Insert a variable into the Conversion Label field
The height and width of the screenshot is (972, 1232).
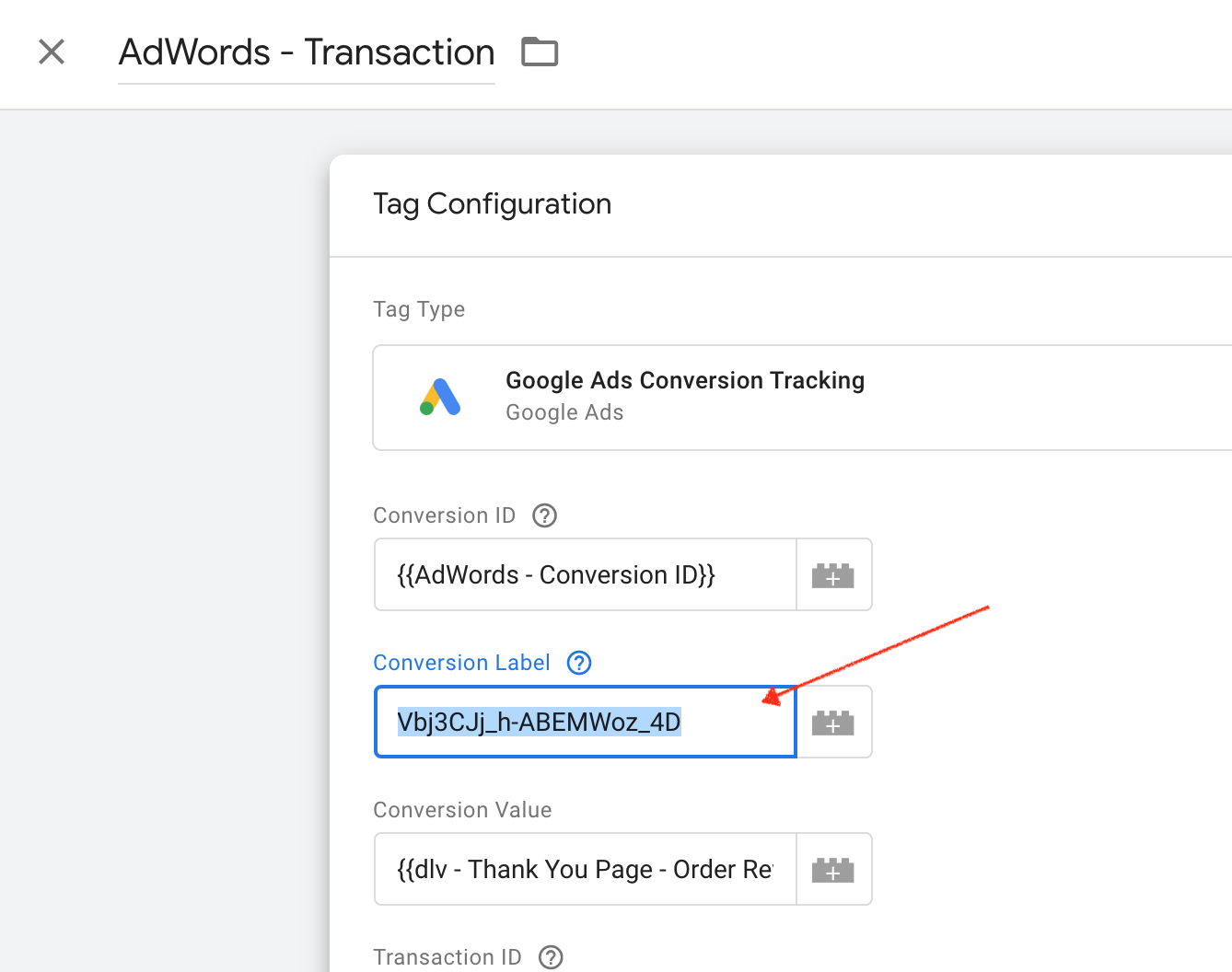click(x=833, y=722)
